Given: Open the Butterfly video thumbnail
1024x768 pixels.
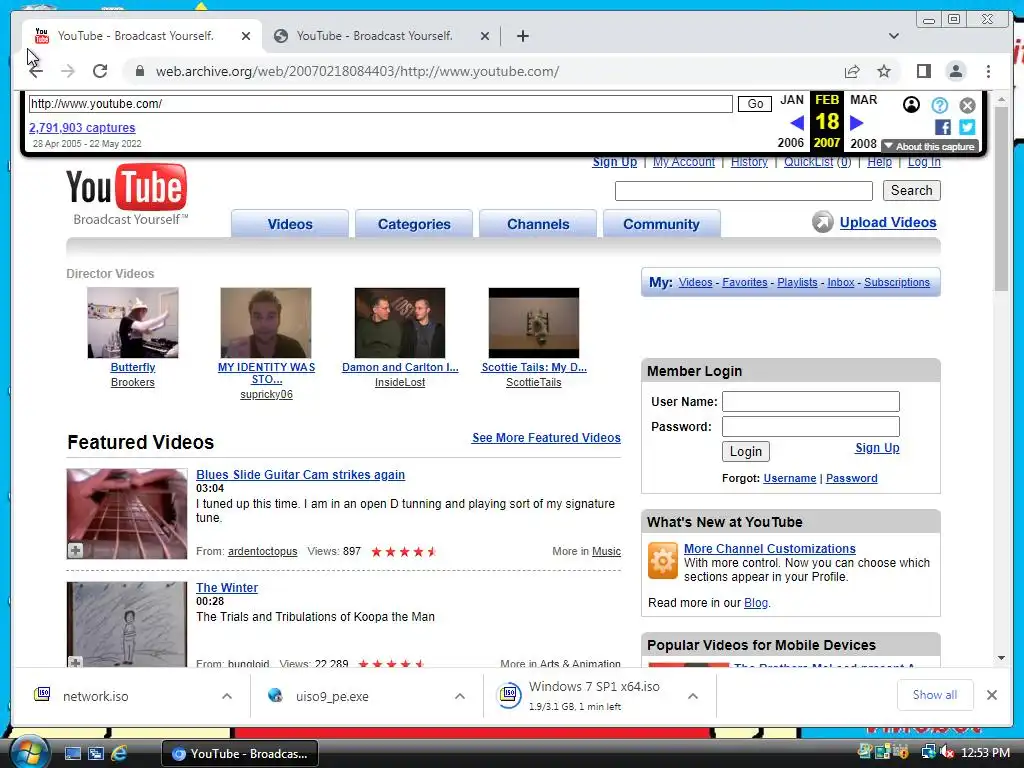Looking at the screenshot, I should click(x=133, y=323).
